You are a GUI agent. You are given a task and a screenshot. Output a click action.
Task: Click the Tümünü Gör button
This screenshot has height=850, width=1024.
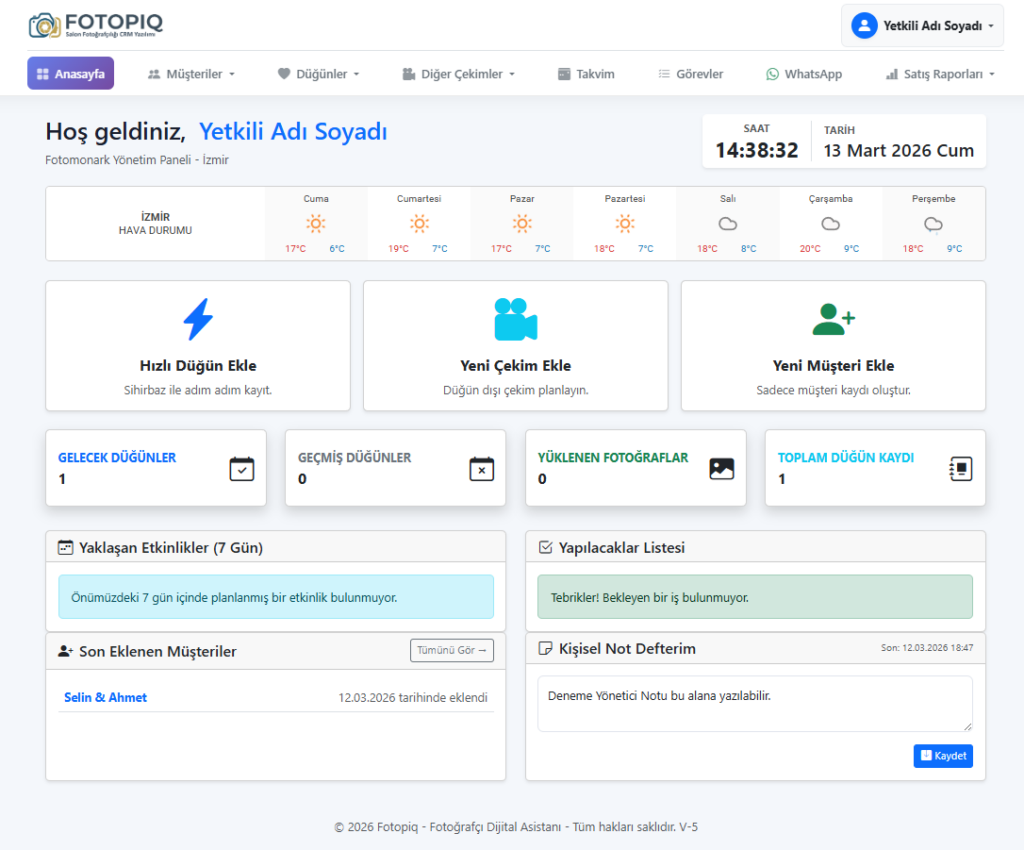click(x=452, y=650)
